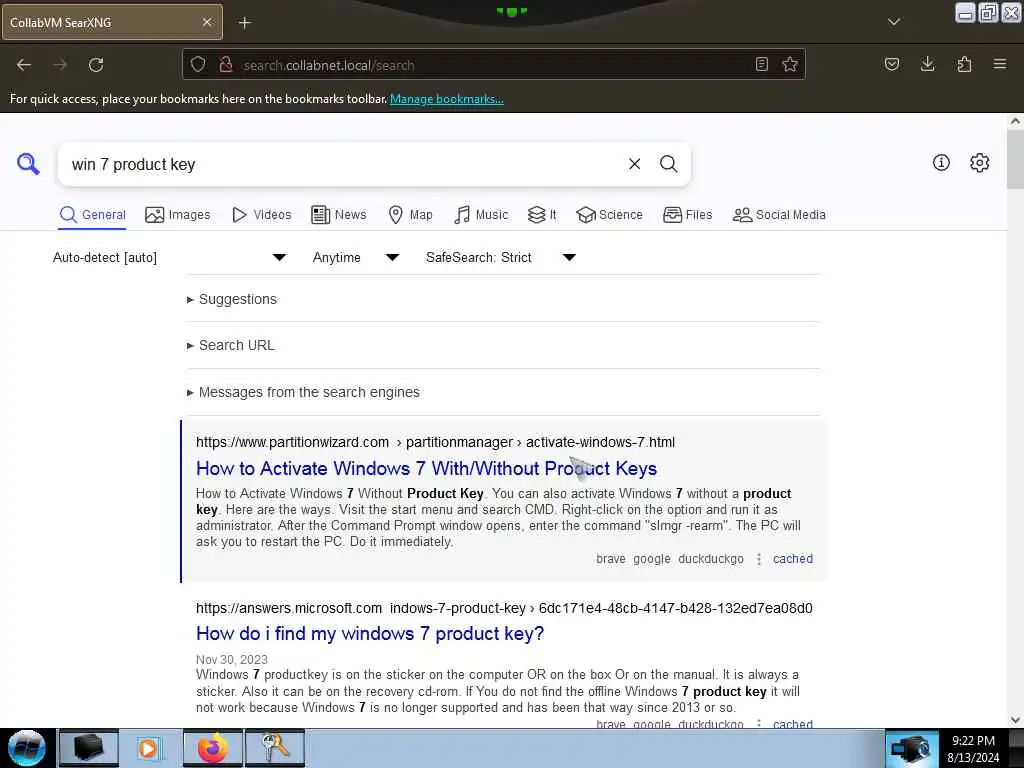Click the browser address bar

click(x=493, y=65)
